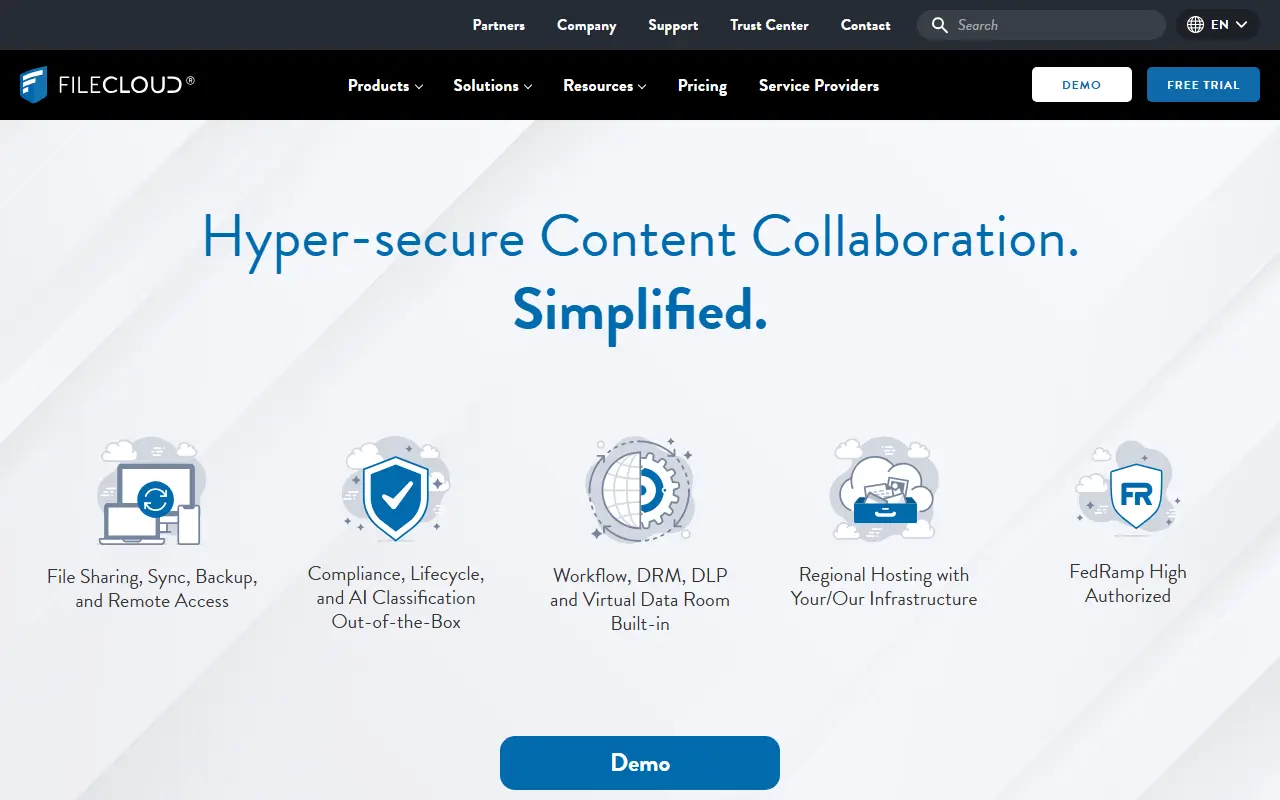Click the white DEMO button in header

1082,85
